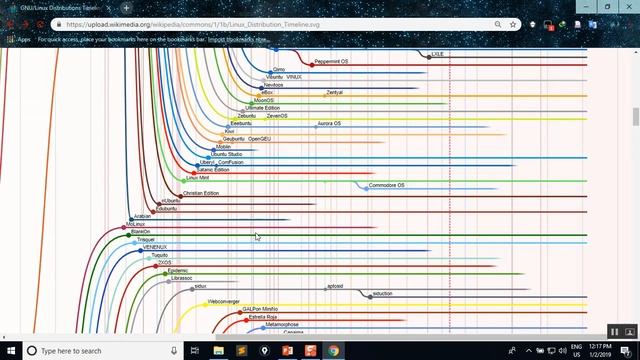Open zoom magnifier icon in address bar
Screen dimensions: 640x360
pos(498,24)
